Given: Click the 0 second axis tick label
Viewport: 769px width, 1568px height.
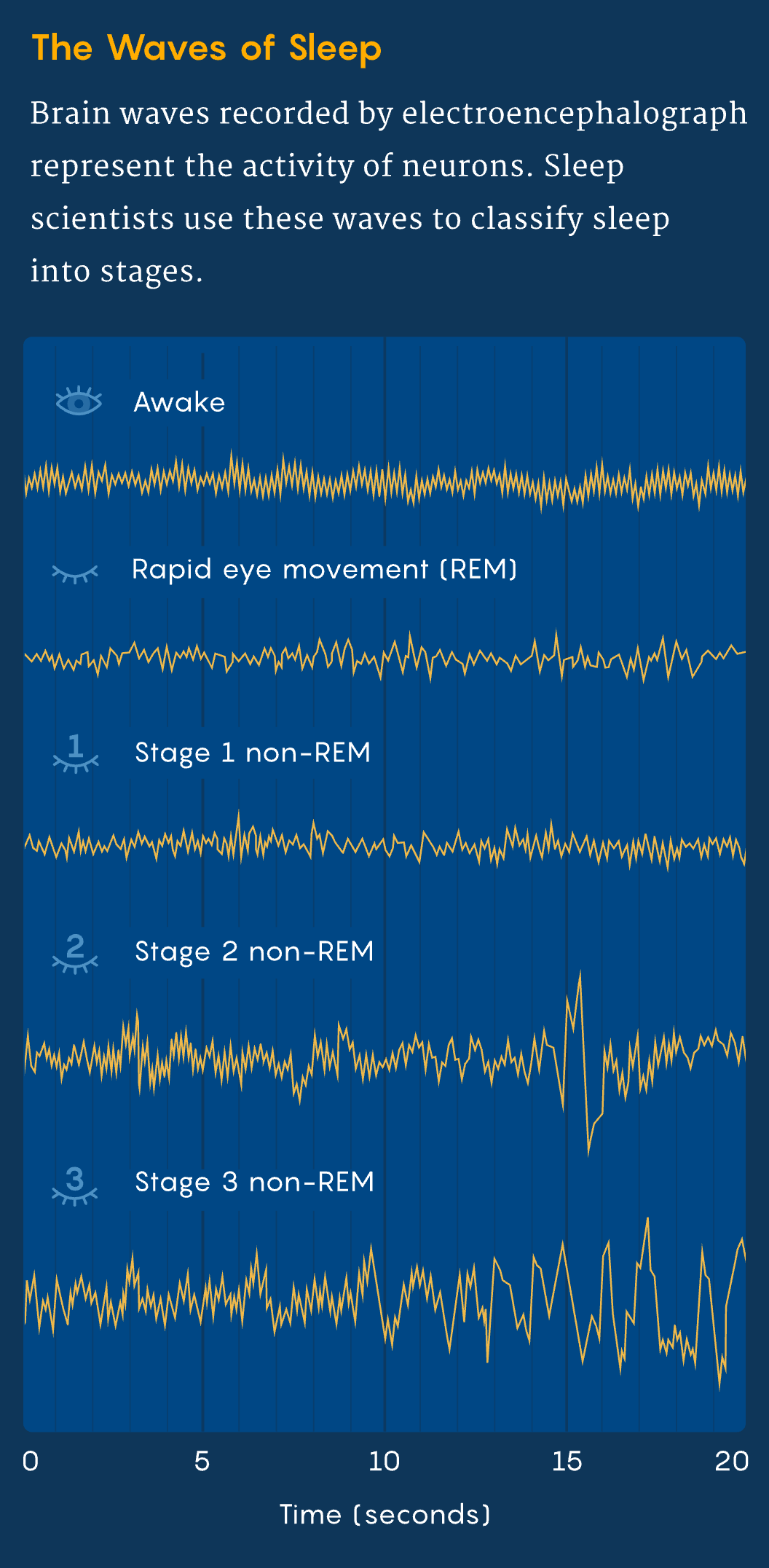Looking at the screenshot, I should click(31, 1461).
